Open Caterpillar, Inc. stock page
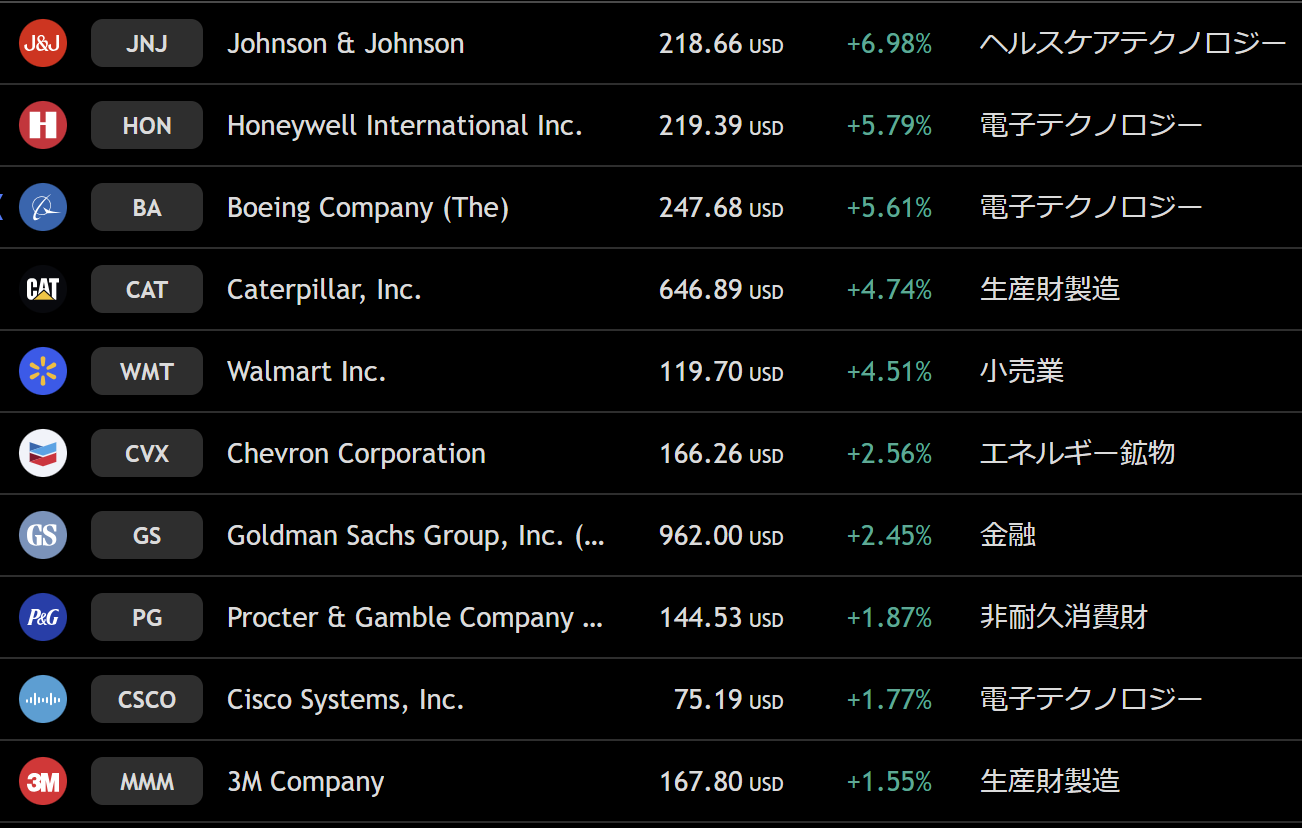1302x828 pixels. point(324,290)
